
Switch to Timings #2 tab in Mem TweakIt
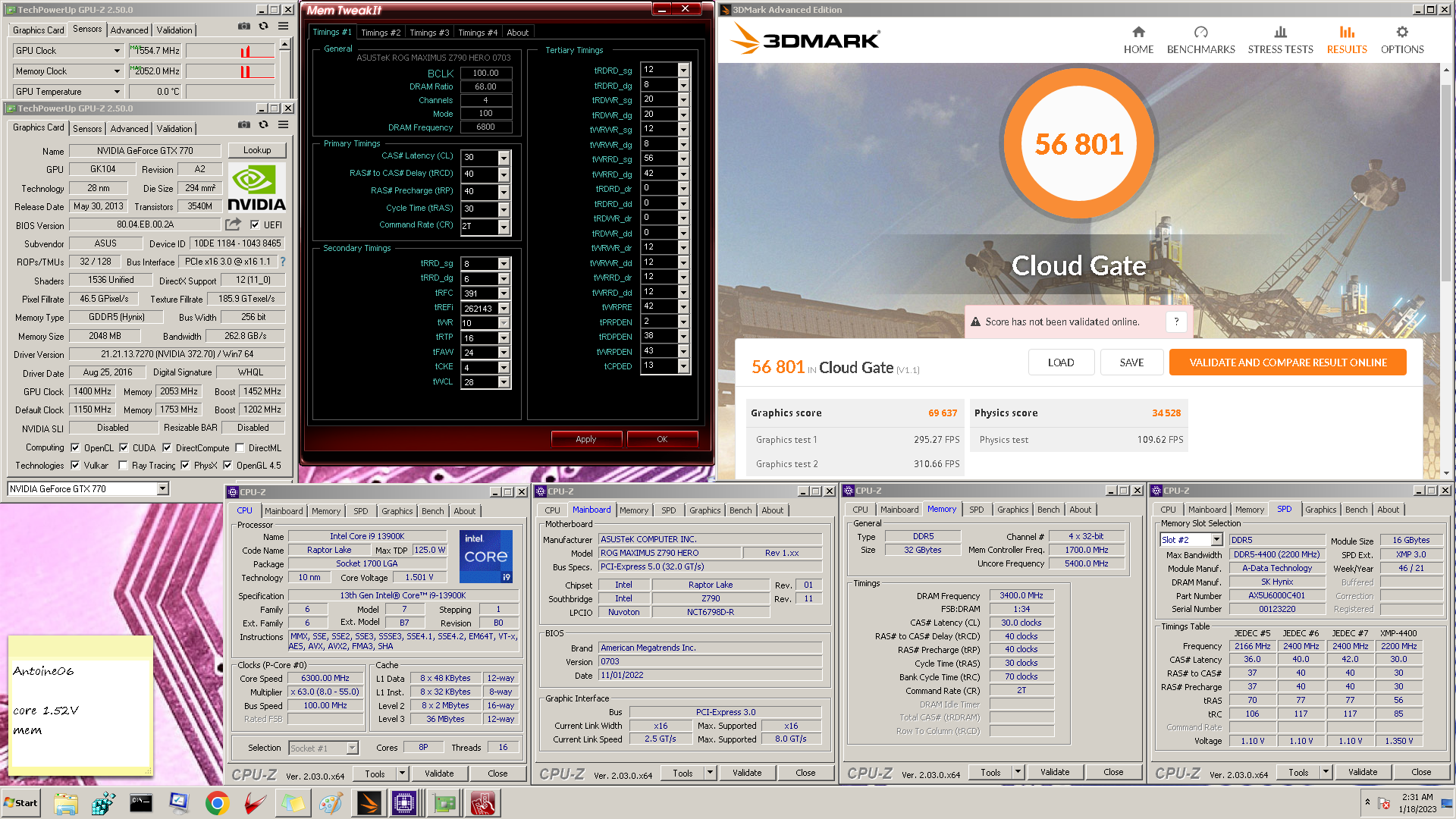380,33
